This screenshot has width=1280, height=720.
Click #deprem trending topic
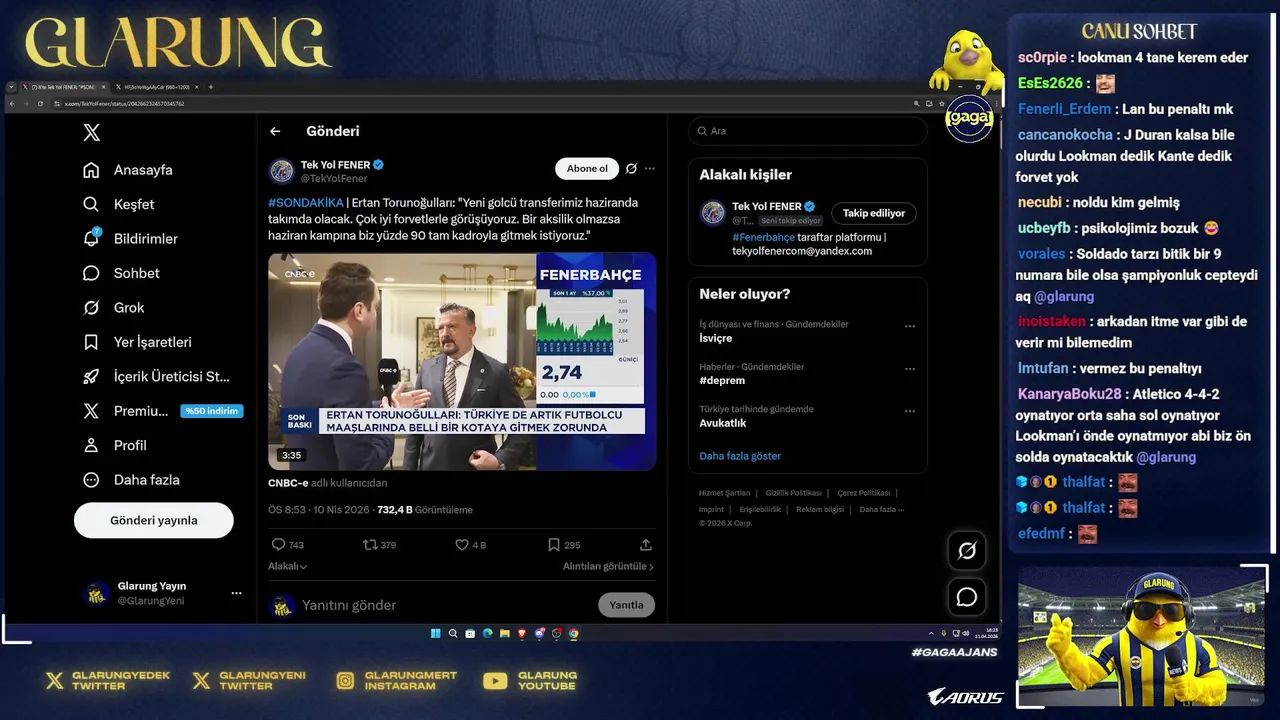pyautogui.click(x=722, y=380)
